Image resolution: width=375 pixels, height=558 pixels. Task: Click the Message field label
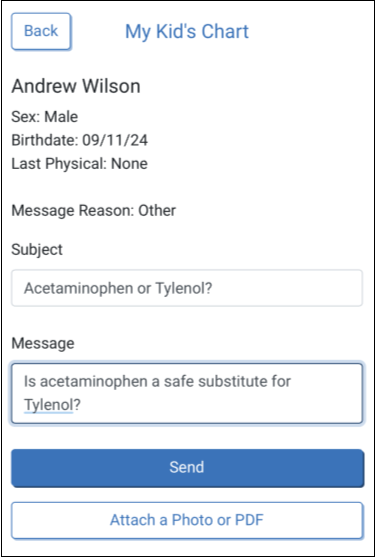coord(43,343)
